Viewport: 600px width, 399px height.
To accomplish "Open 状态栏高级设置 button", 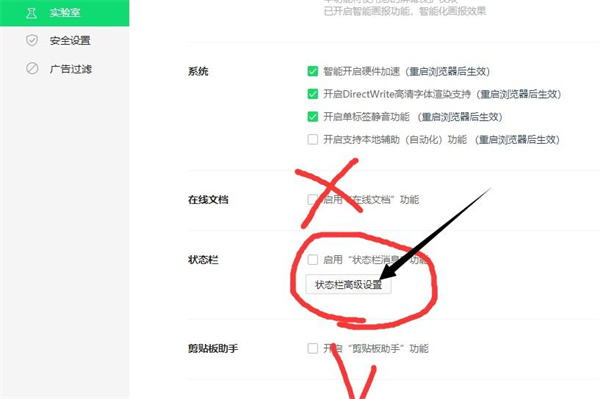I will click(348, 285).
